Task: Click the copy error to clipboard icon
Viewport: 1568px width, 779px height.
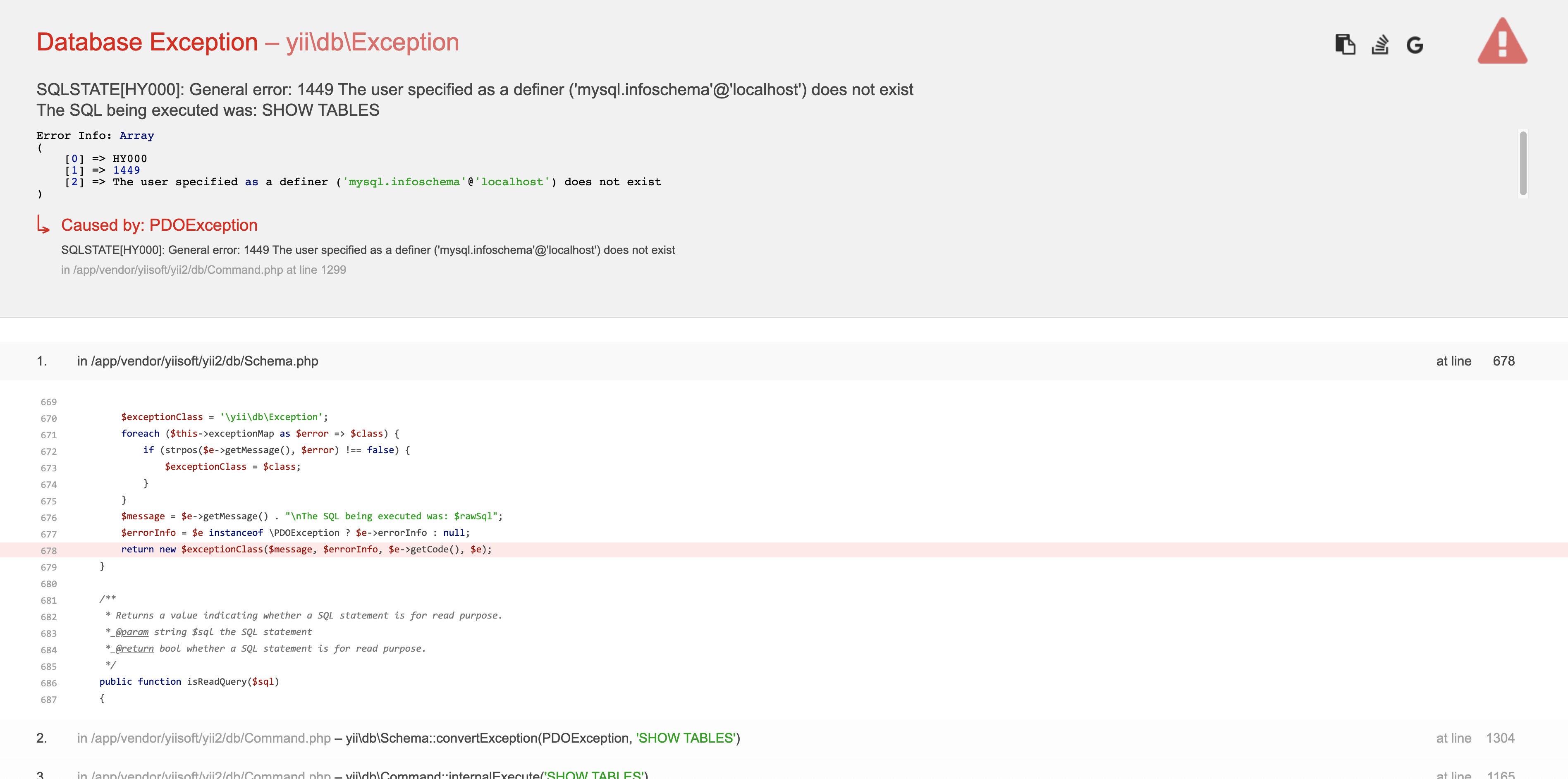Action: point(1345,44)
